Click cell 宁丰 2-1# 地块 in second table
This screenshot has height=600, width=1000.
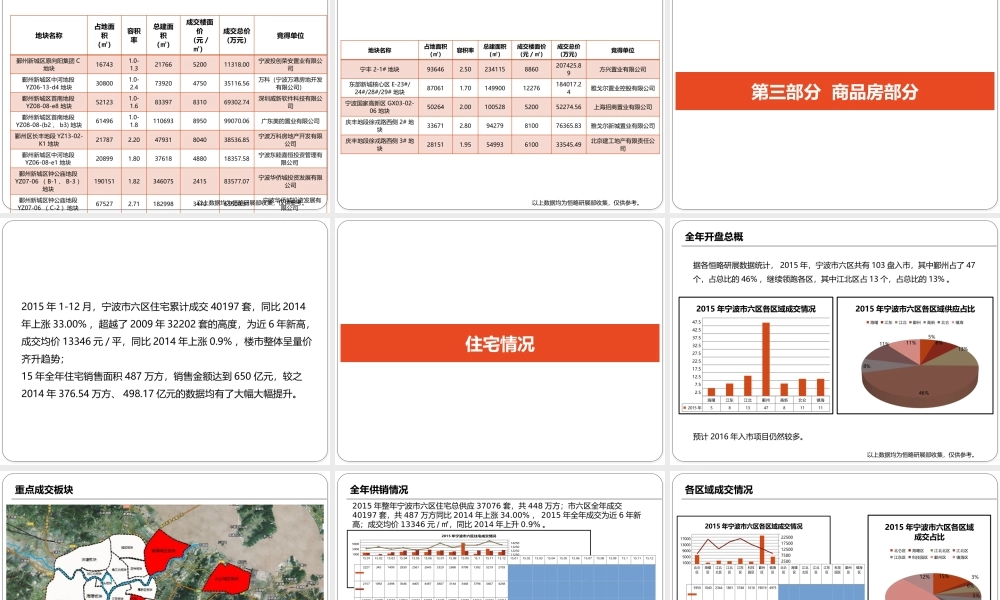point(379,70)
